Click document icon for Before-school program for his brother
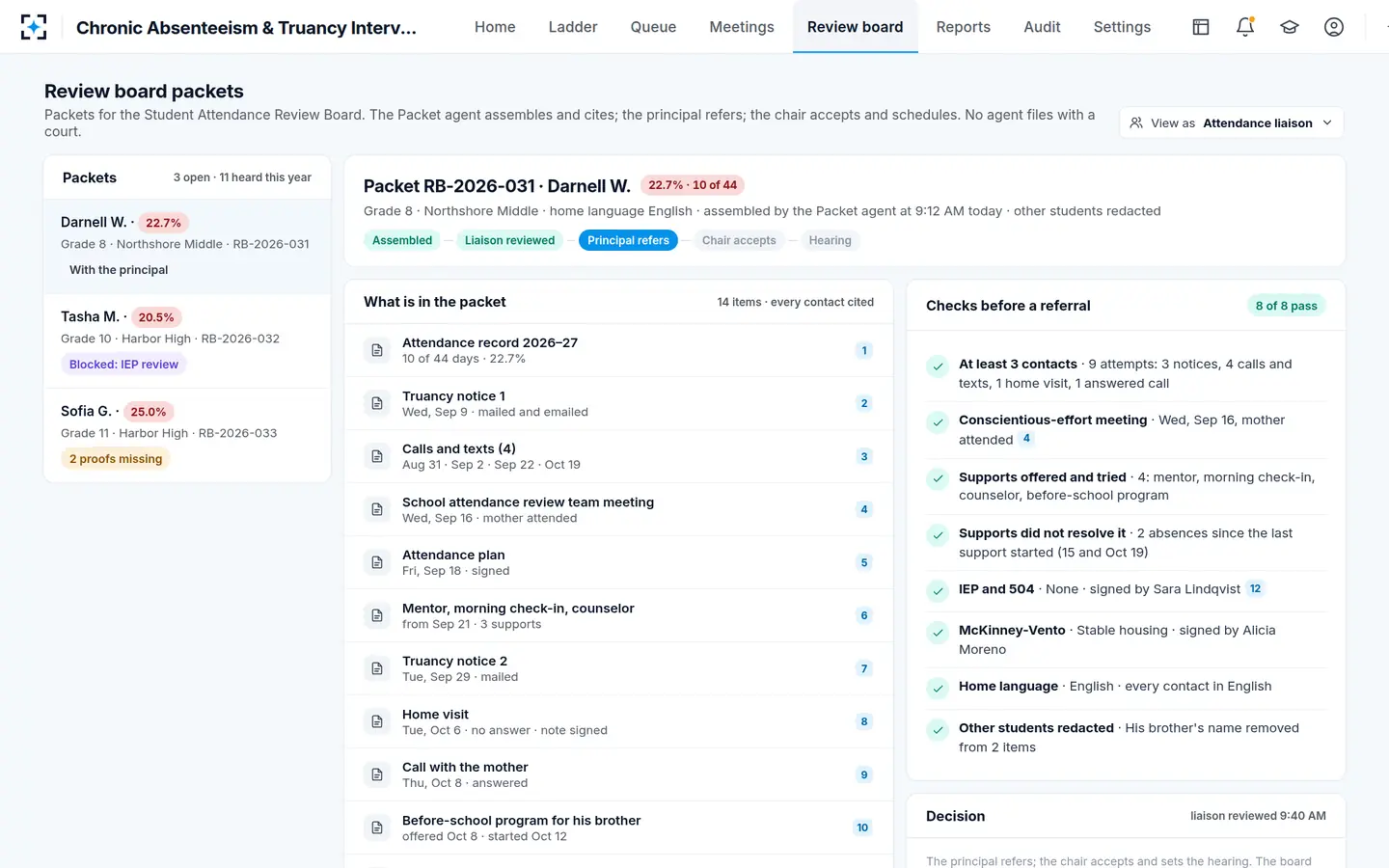Screen dimensions: 1389x868 [377, 827]
